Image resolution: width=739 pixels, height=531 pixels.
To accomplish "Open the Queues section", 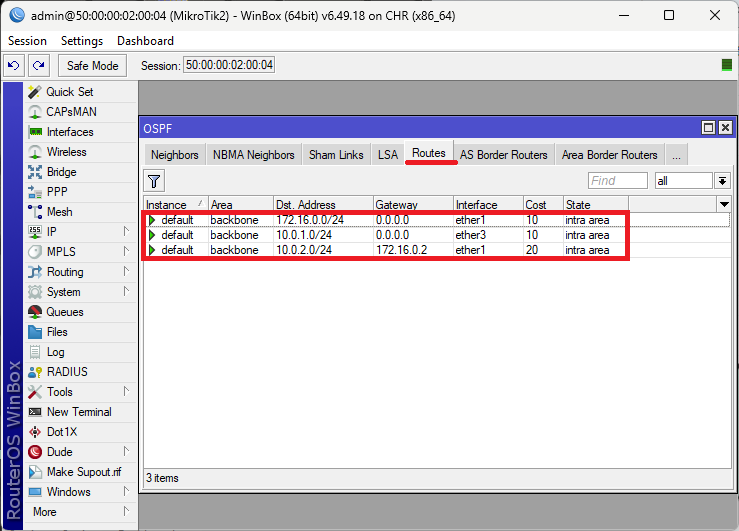I will point(66,312).
